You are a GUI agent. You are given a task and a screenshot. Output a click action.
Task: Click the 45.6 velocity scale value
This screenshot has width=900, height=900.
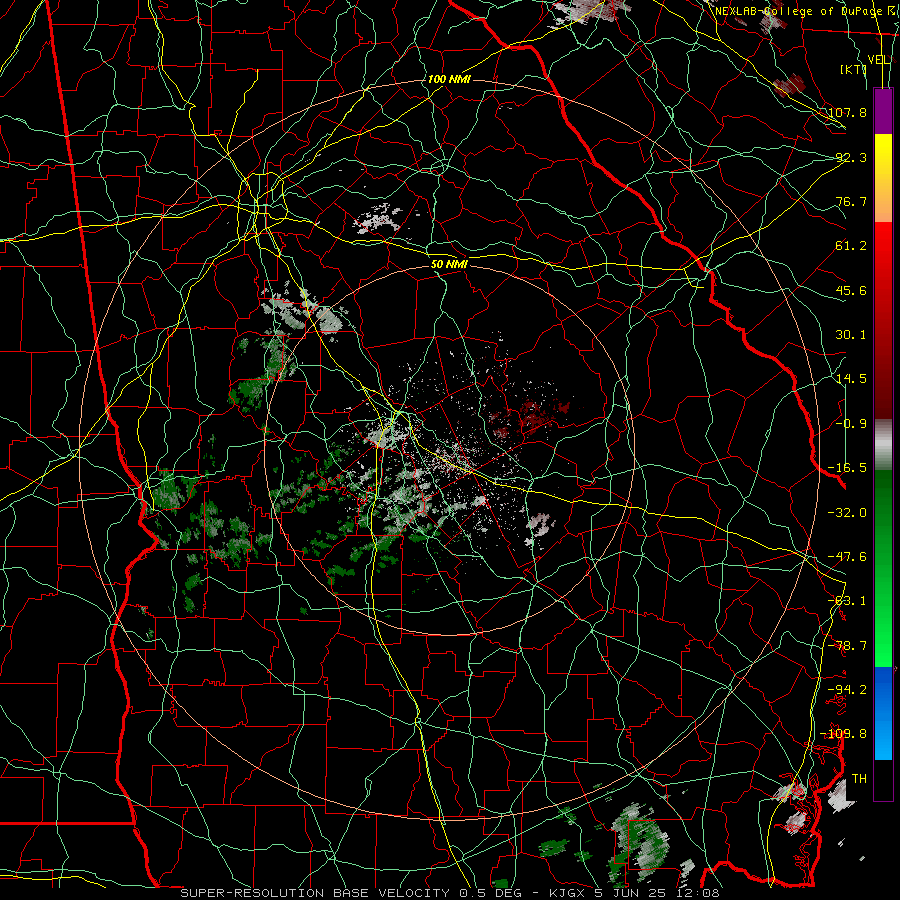(851, 290)
